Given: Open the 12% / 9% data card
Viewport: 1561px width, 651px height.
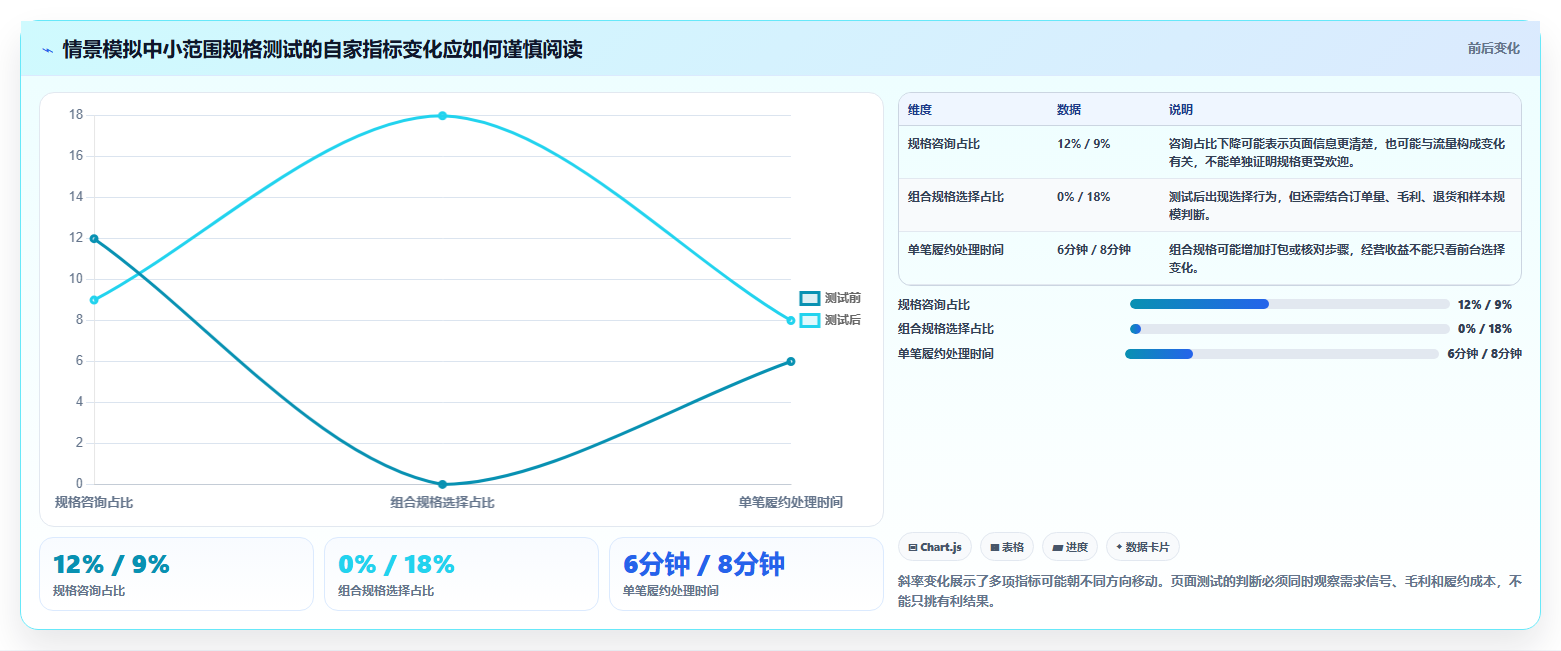Looking at the screenshot, I should [x=176, y=574].
